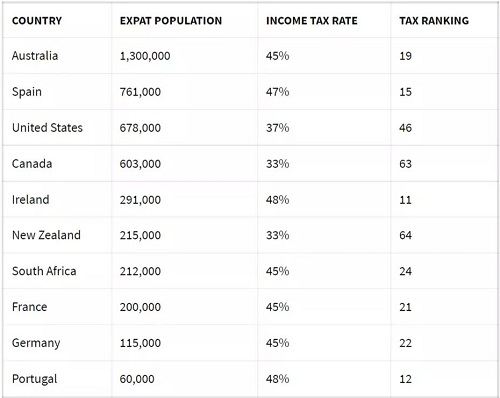Select the New Zealand country cell
The height and width of the screenshot is (398, 500).
[x=46, y=235]
